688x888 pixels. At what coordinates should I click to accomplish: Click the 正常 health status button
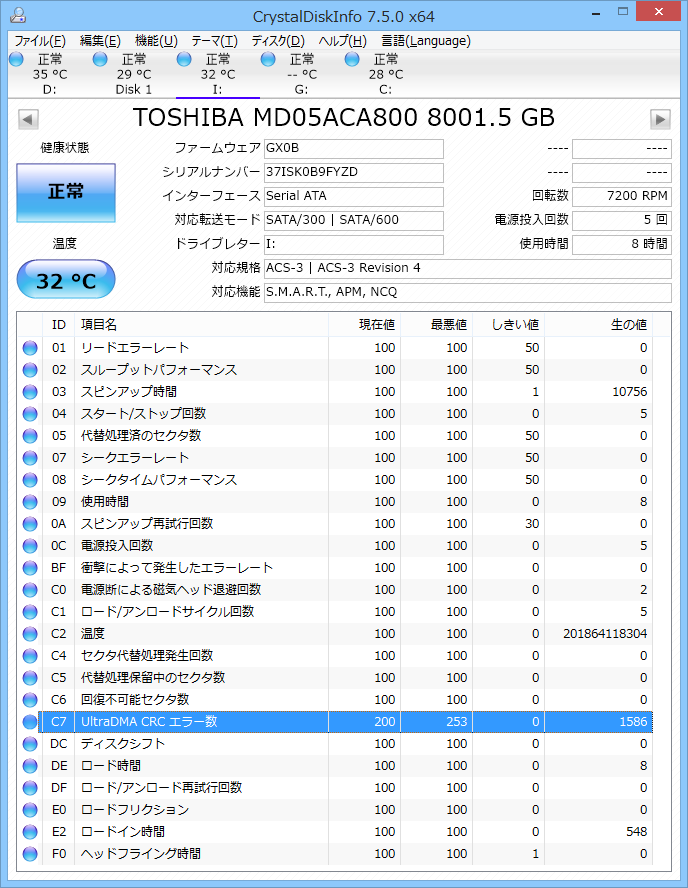click(66, 193)
